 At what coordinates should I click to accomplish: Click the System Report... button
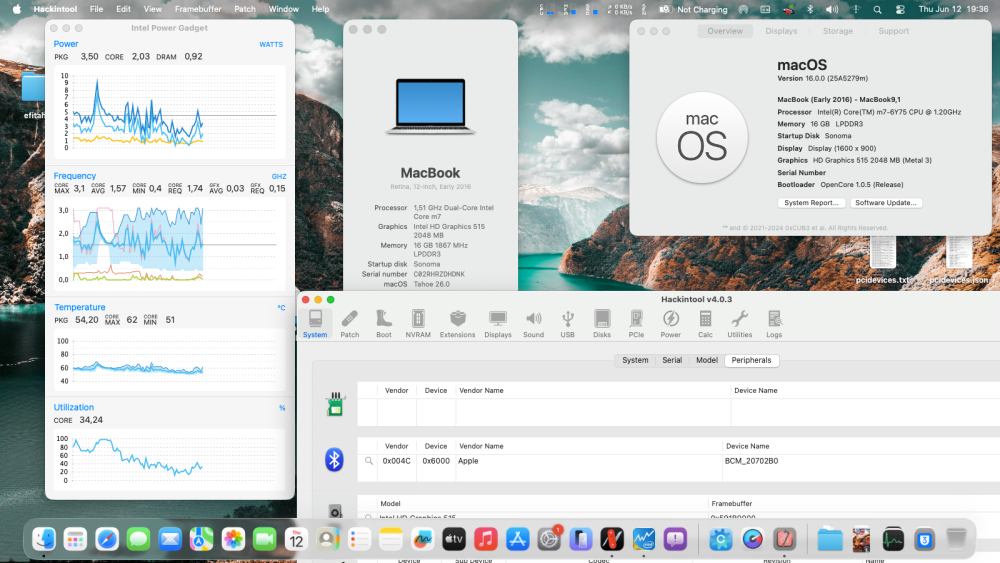(811, 203)
